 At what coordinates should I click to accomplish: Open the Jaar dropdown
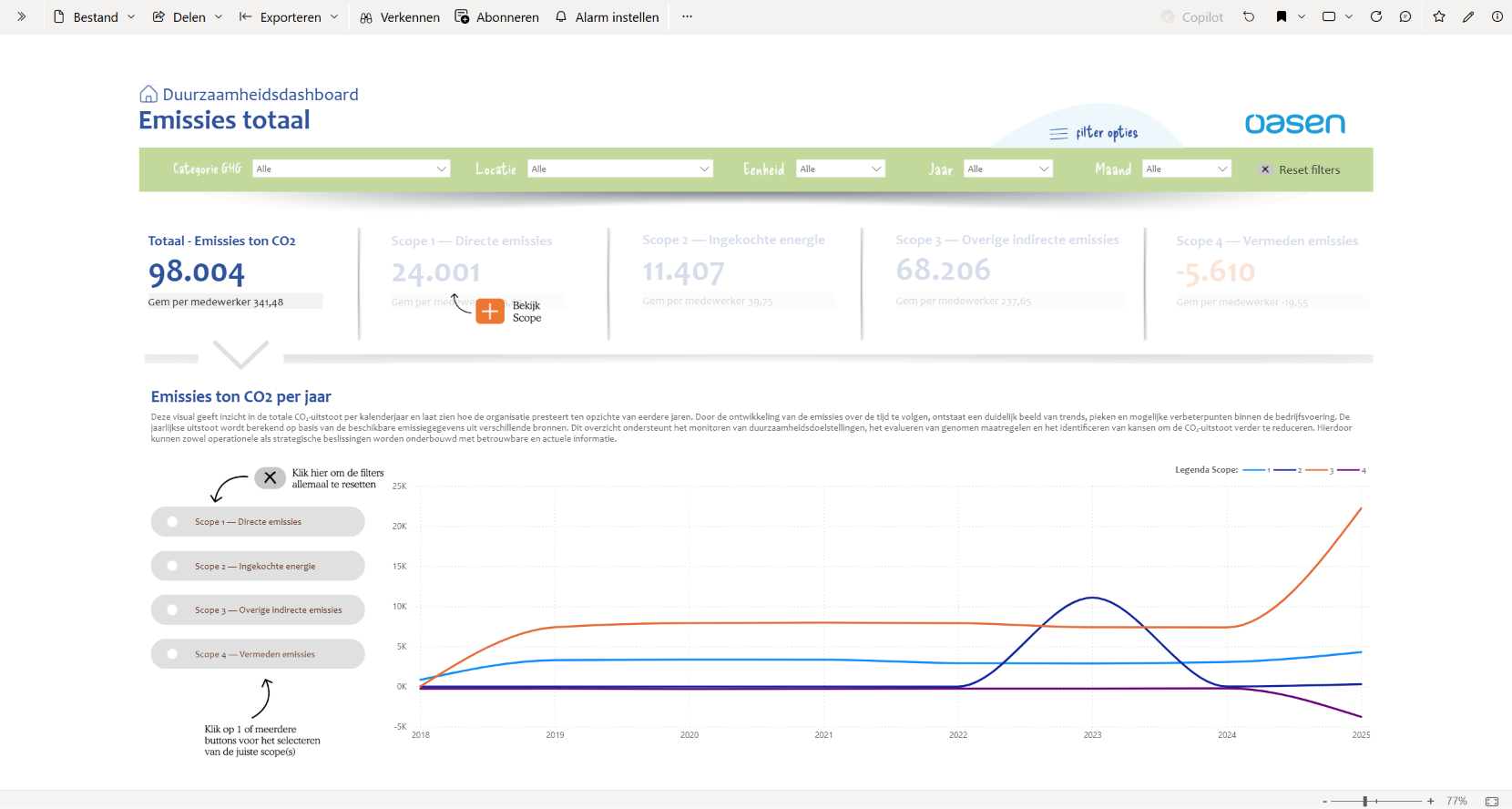1008,169
